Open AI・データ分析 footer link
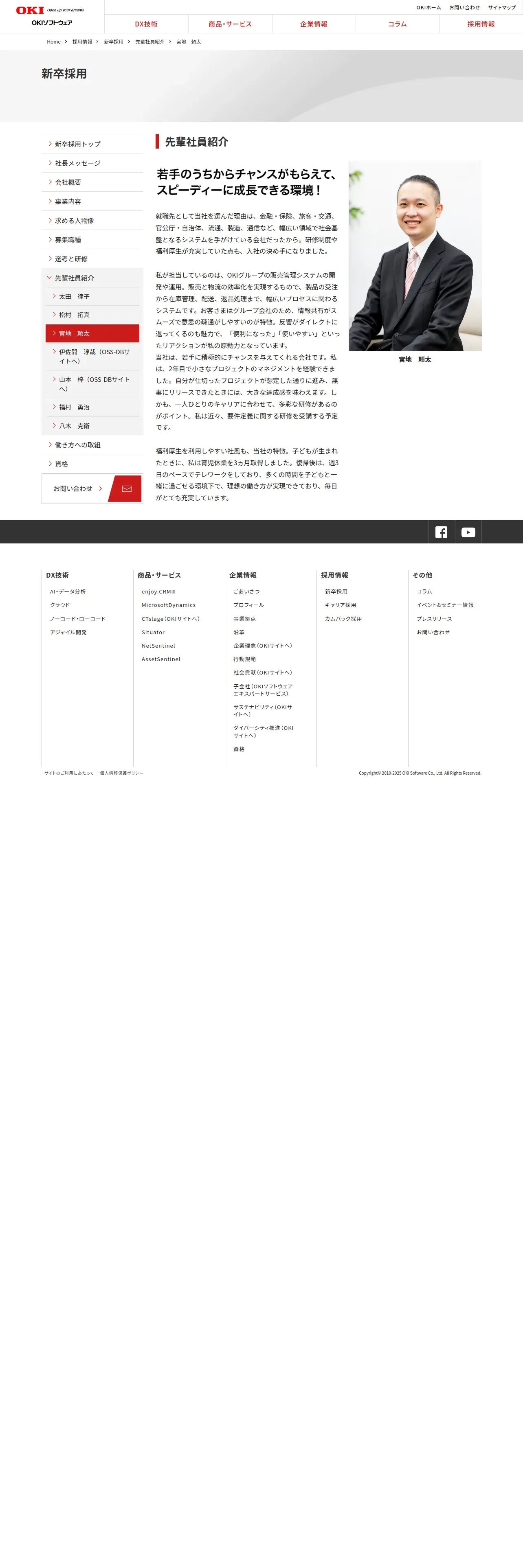This screenshot has width=523, height=1568. (x=68, y=591)
